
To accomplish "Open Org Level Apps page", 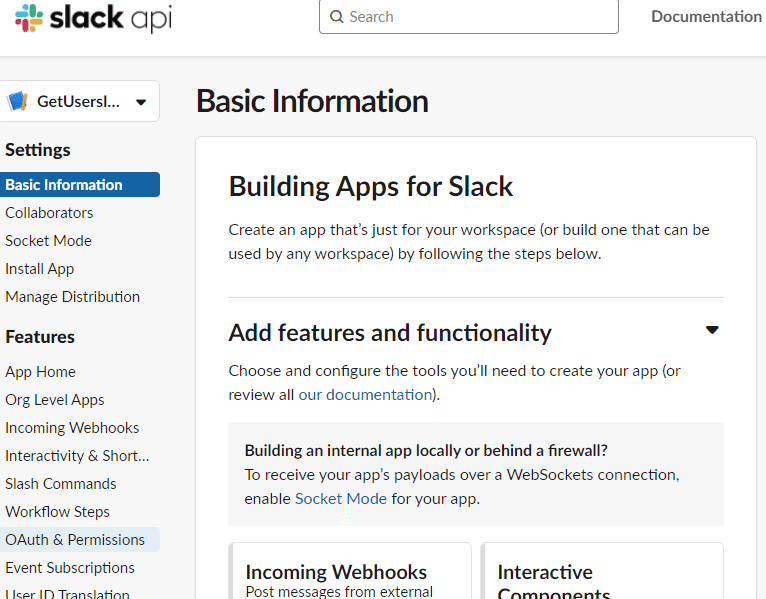I will [x=55, y=400].
